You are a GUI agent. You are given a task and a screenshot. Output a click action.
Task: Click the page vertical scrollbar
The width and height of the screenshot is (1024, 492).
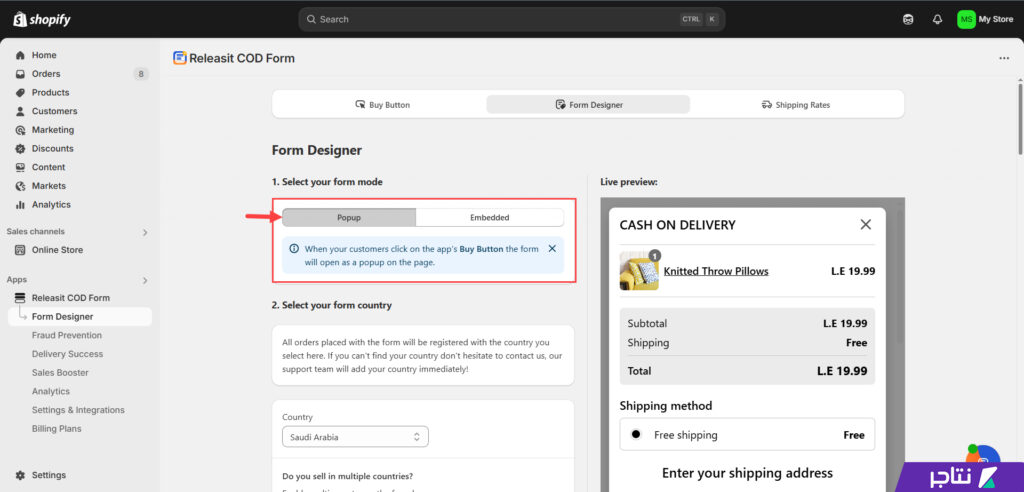click(x=1020, y=118)
